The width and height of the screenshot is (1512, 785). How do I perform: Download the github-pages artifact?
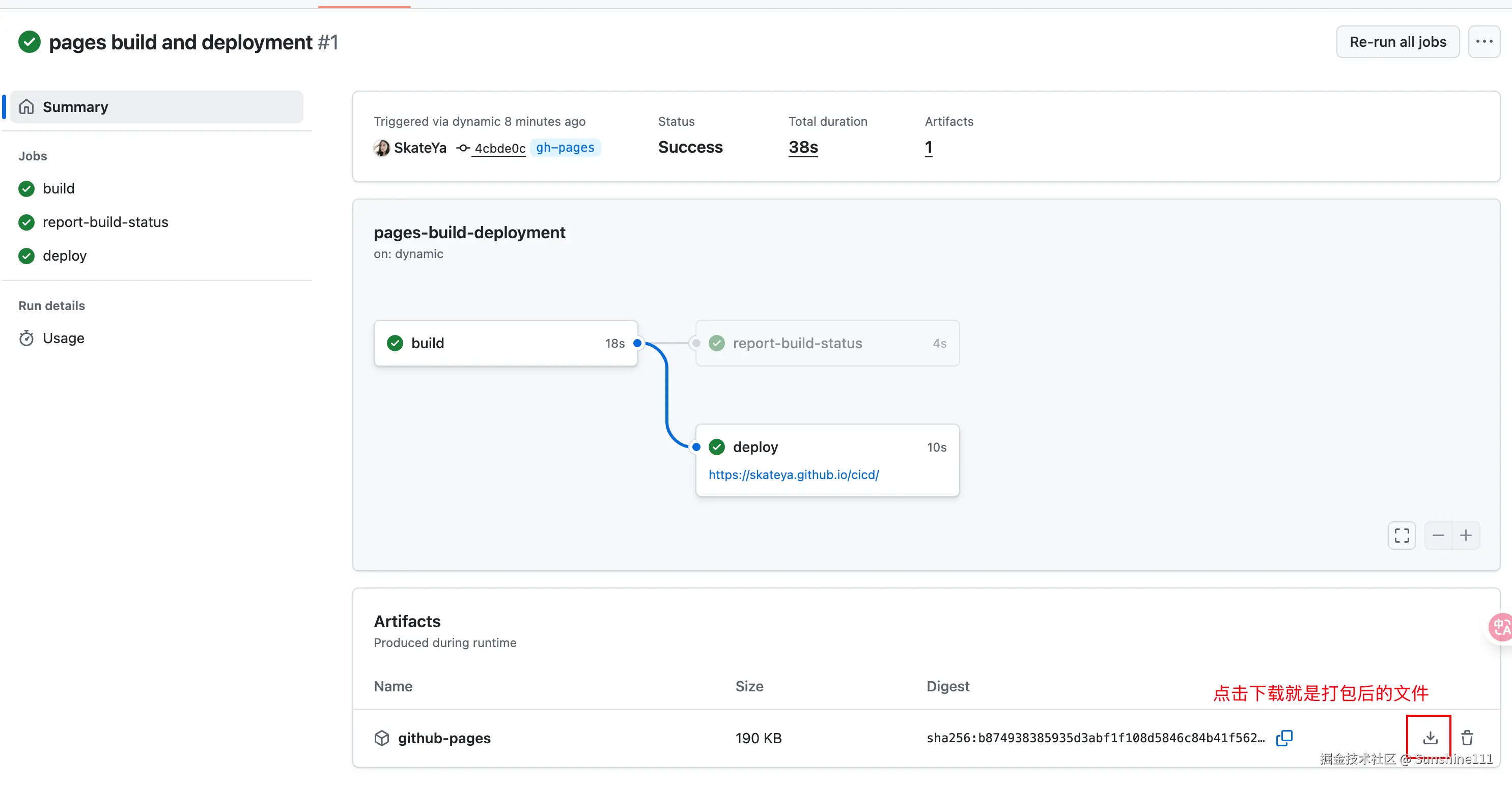tap(1430, 738)
